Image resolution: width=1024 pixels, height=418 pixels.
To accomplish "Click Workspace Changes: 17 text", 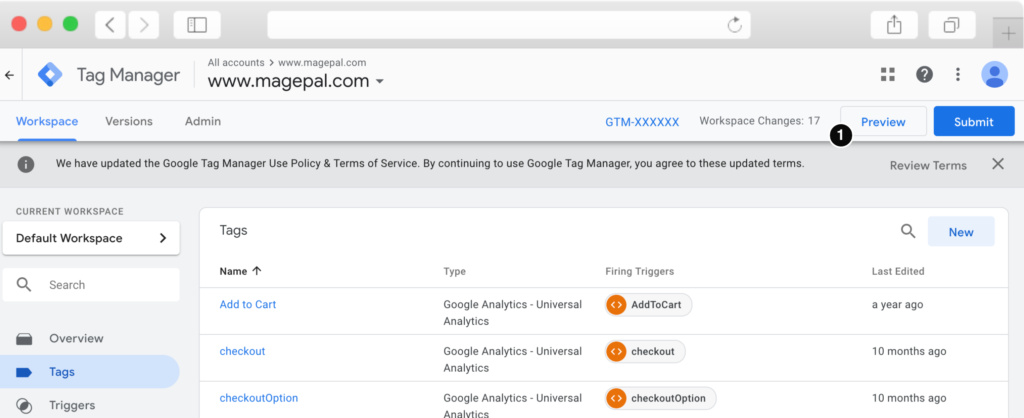I will click(x=760, y=121).
